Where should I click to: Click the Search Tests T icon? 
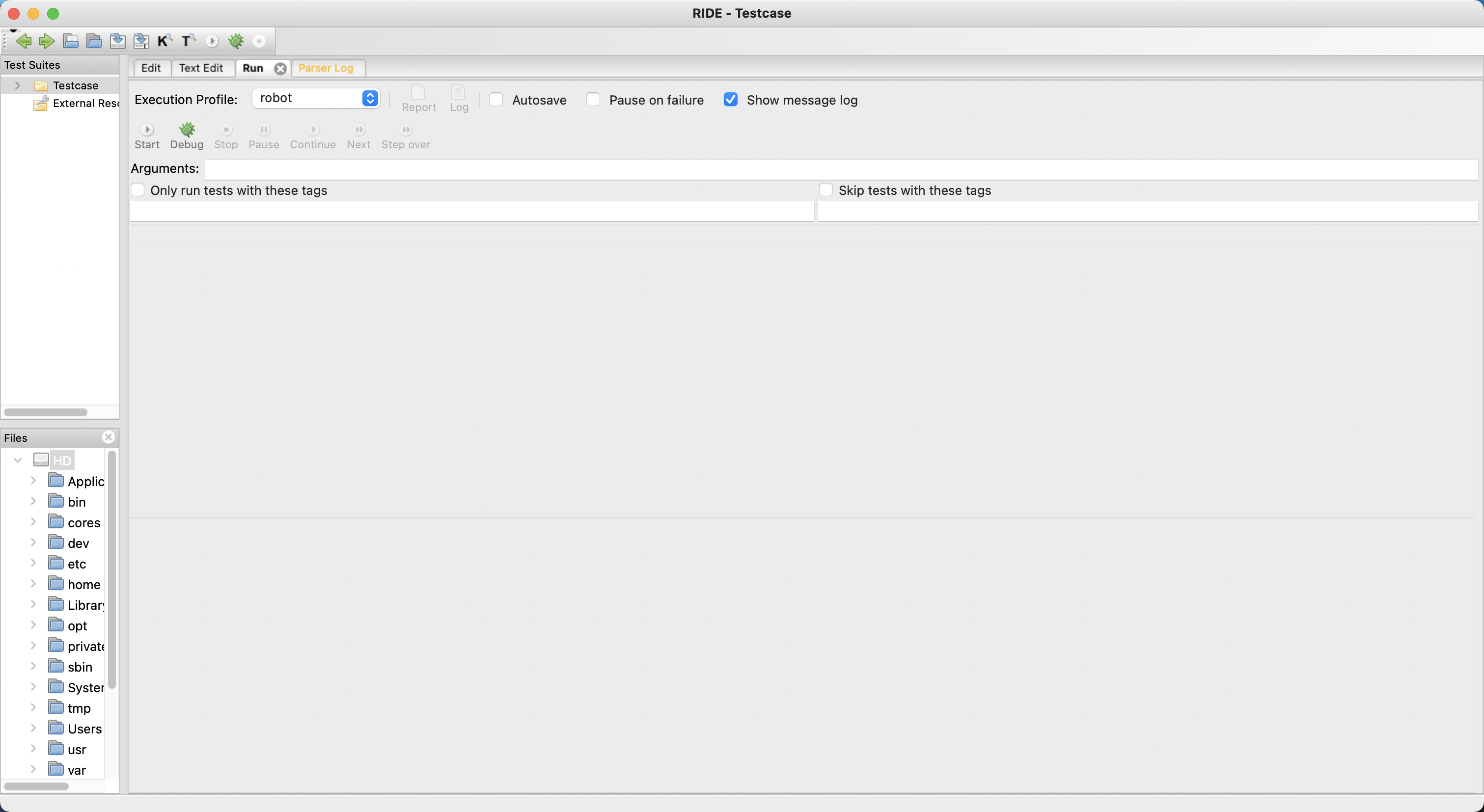point(188,41)
